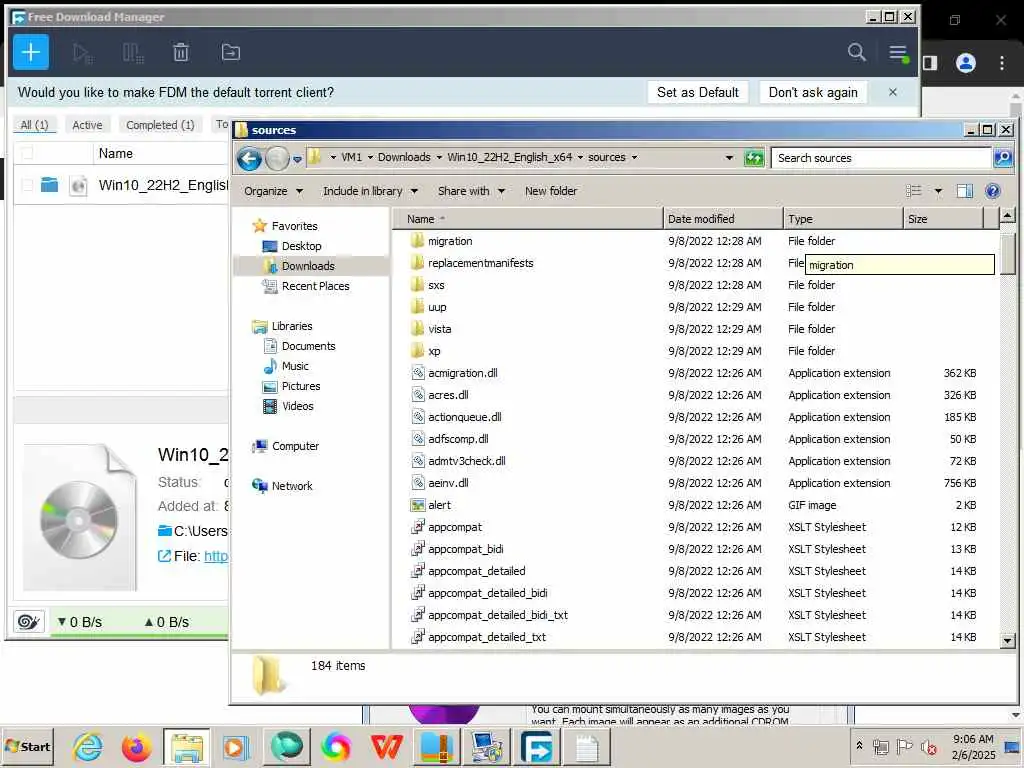Click the Explorer back arrow button
The height and width of the screenshot is (768, 1024).
[249, 158]
